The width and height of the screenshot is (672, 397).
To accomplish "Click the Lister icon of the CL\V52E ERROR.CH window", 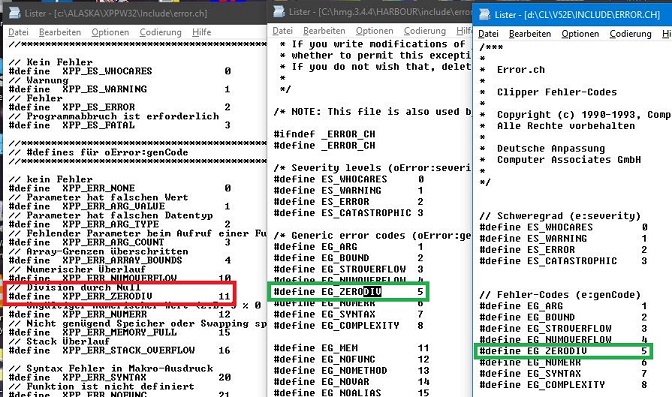I will pos(485,15).
